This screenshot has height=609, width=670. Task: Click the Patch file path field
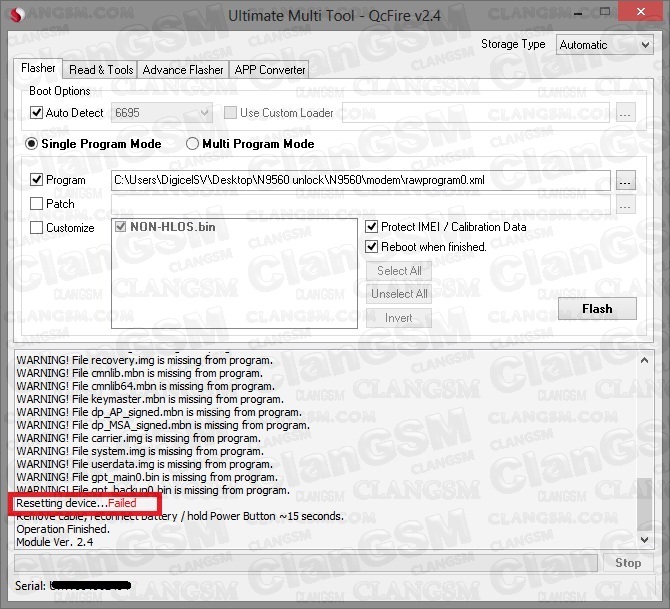point(361,204)
